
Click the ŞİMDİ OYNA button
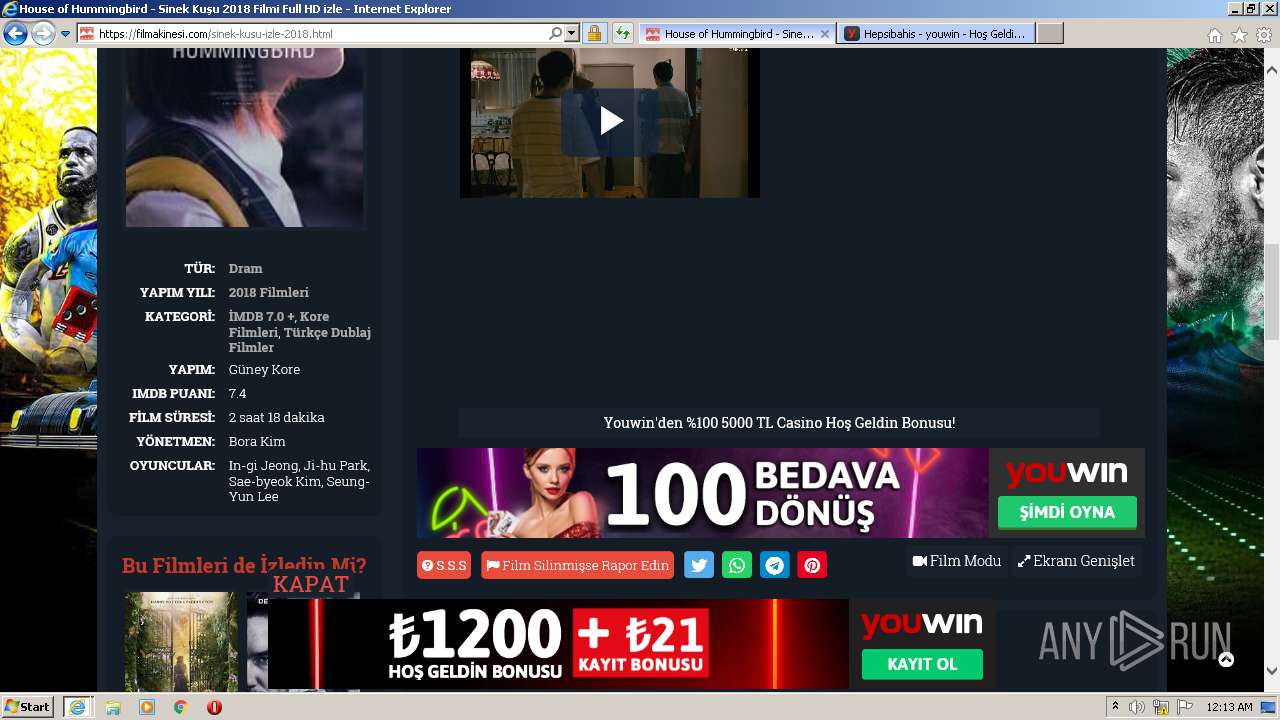1067,512
